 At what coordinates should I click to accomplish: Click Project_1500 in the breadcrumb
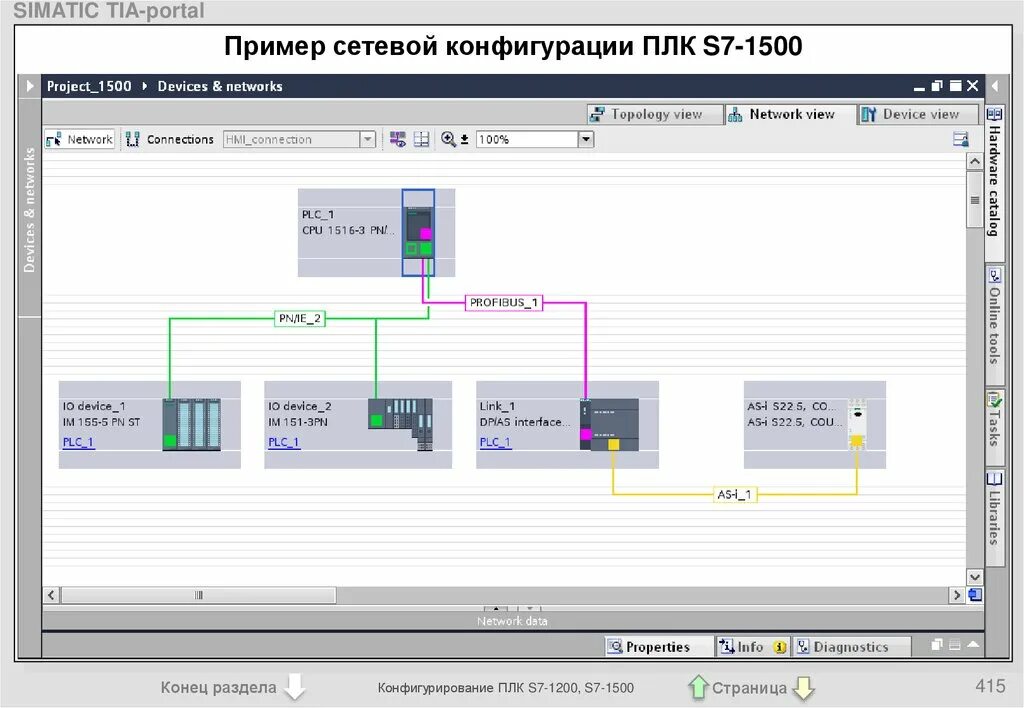tap(89, 86)
